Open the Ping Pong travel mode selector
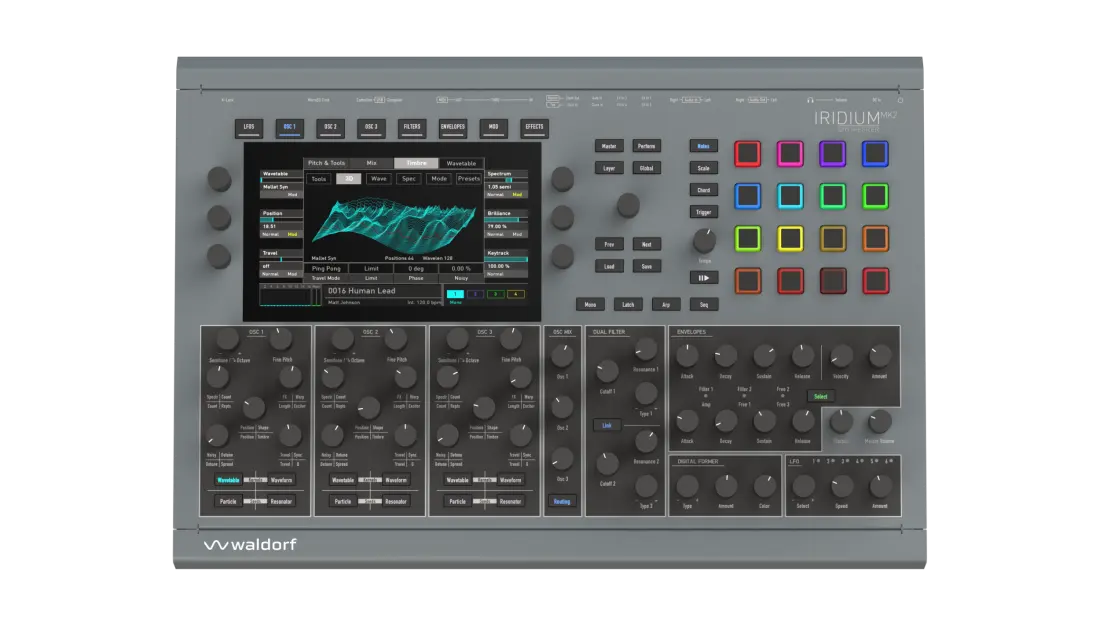1100x619 pixels. pyautogui.click(x=326, y=268)
